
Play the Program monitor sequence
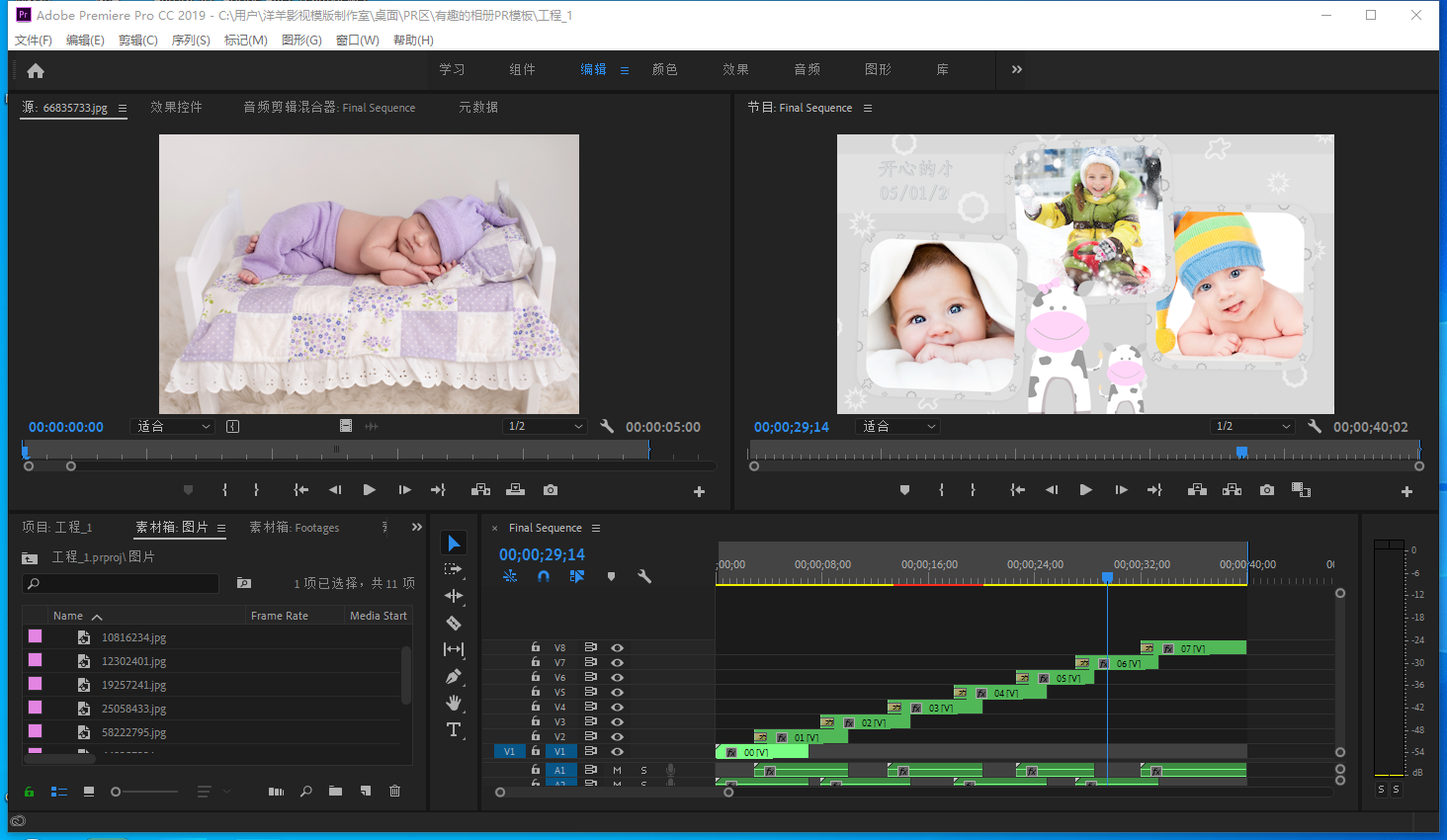(x=1085, y=490)
